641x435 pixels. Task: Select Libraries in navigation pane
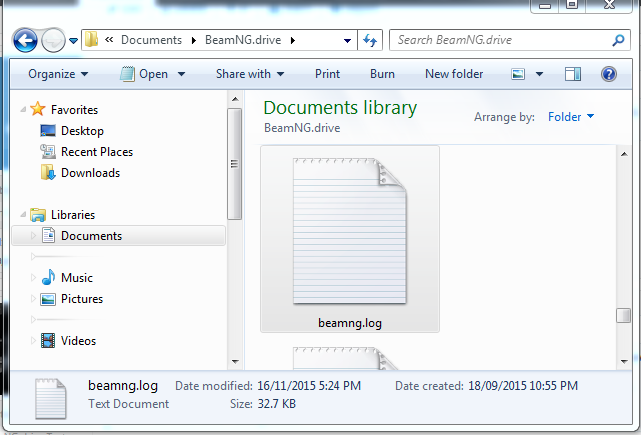pos(73,215)
